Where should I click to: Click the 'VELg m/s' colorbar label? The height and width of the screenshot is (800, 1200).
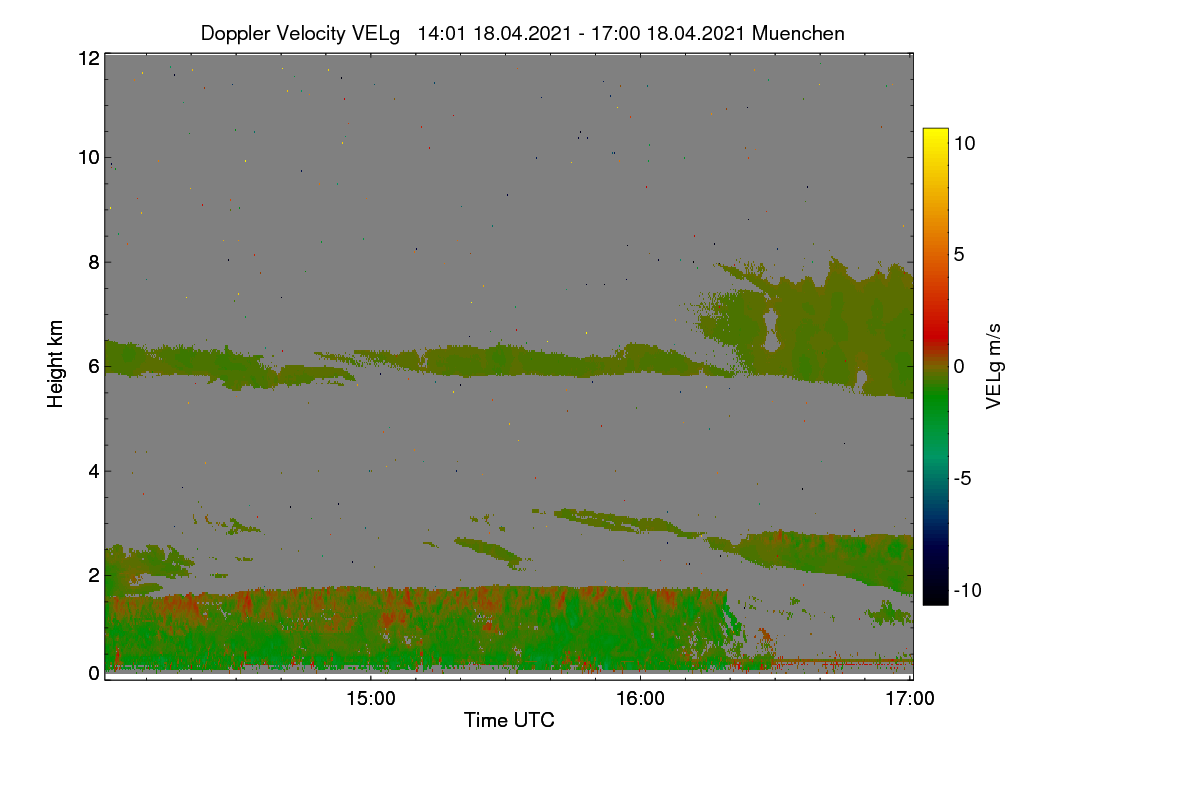point(994,366)
